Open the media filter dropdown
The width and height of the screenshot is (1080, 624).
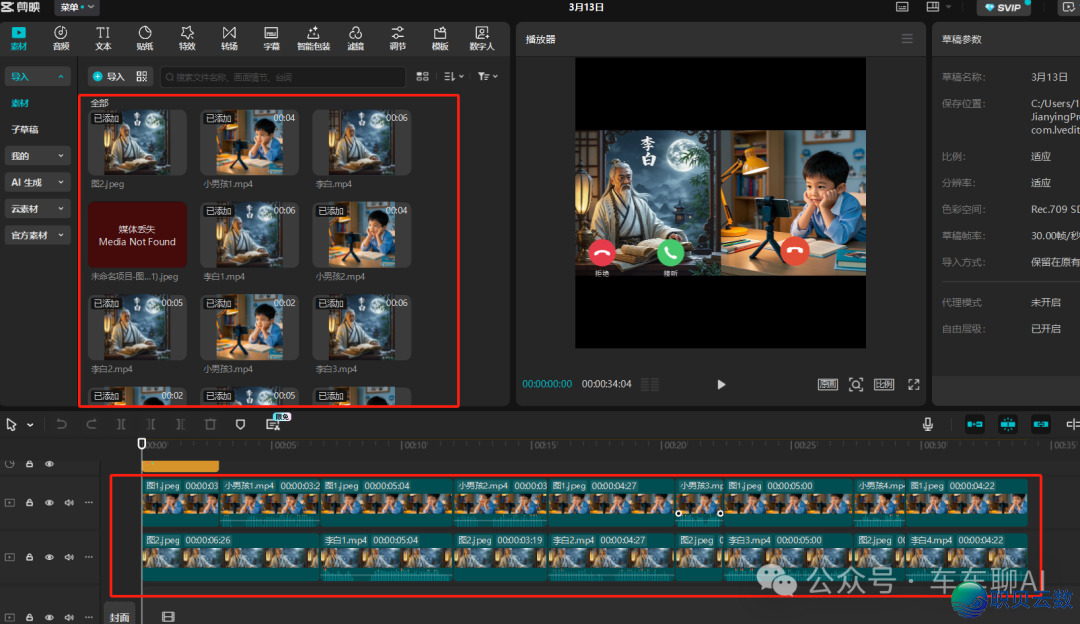coord(488,76)
